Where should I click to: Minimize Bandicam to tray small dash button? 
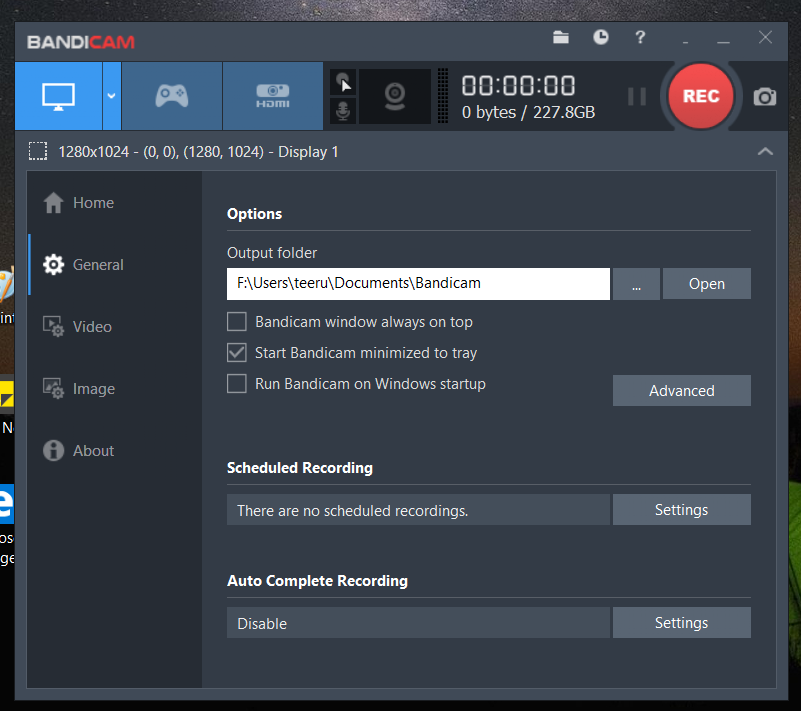685,42
